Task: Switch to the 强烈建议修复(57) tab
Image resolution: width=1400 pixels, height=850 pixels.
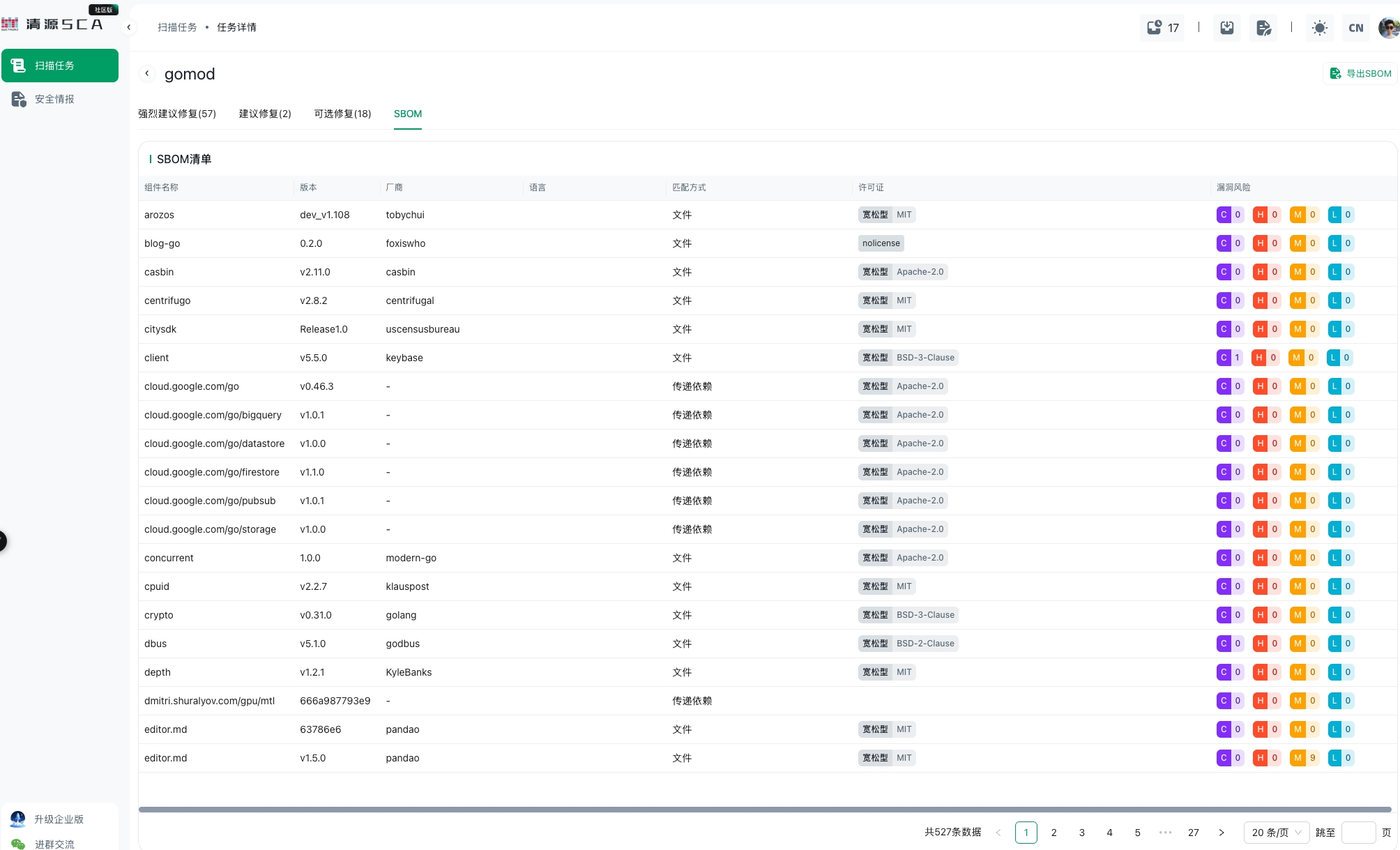Action: [177, 114]
